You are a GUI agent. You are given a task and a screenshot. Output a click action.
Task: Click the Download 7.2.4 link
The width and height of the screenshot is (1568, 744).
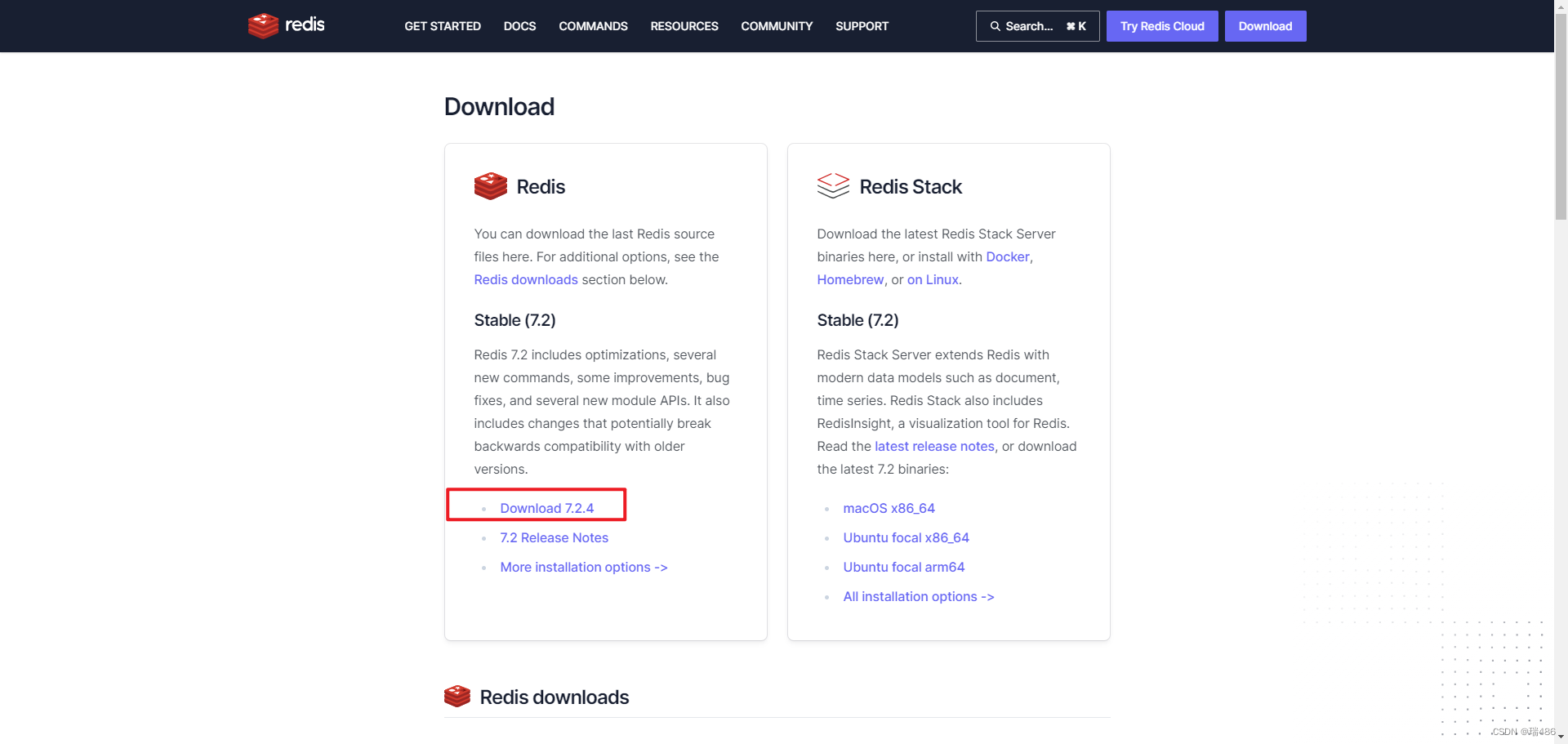547,508
